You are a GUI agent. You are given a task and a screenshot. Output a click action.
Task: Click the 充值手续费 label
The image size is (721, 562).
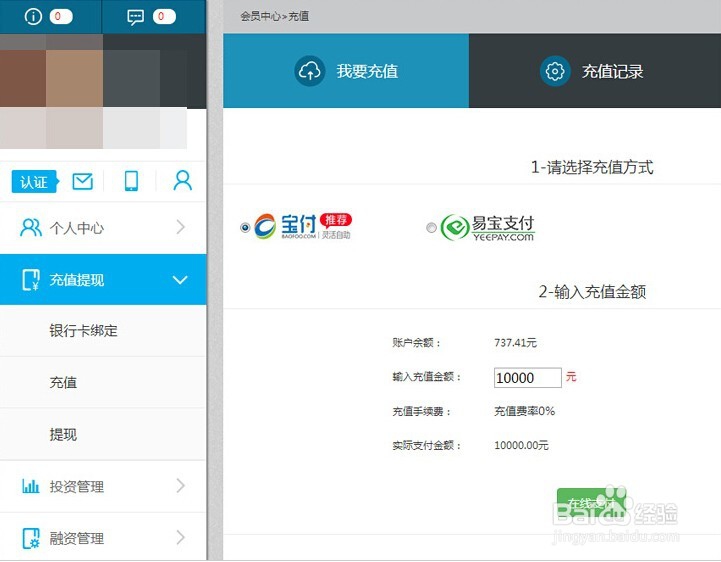pyautogui.click(x=421, y=411)
